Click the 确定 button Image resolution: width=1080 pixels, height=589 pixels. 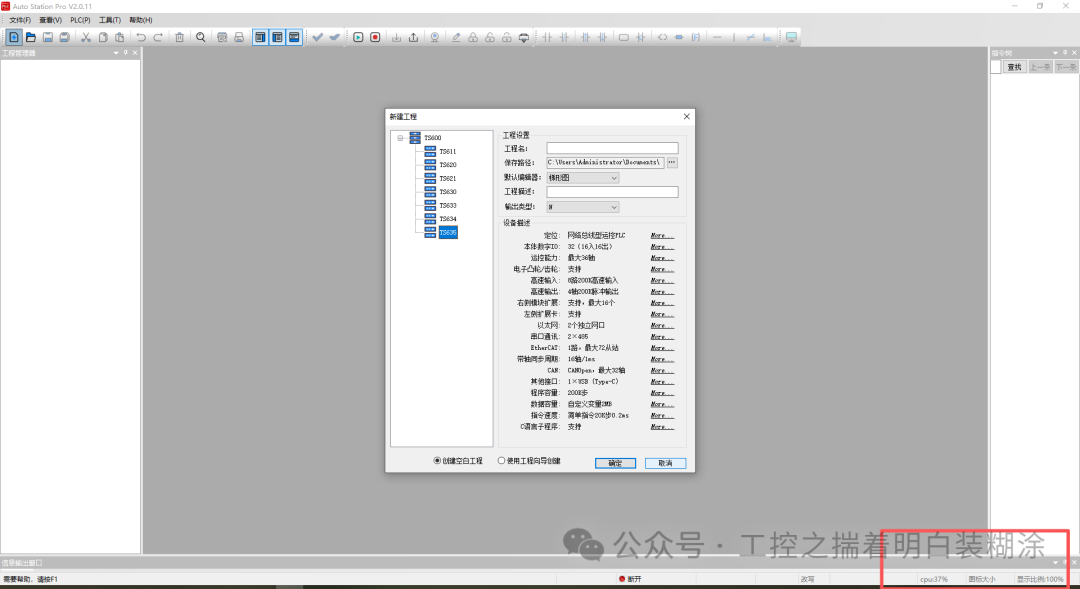pyautogui.click(x=615, y=463)
